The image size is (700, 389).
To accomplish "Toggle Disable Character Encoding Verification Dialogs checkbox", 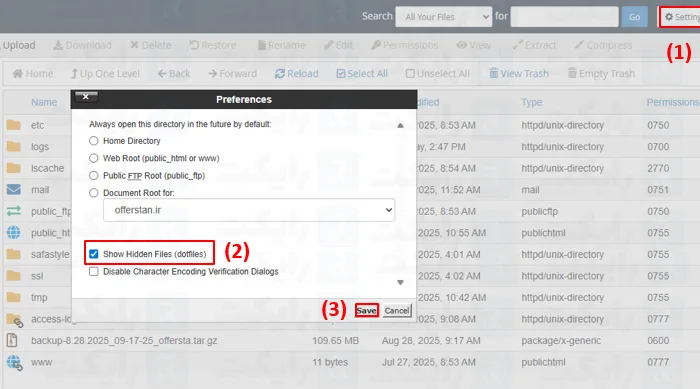I will [x=93, y=272].
